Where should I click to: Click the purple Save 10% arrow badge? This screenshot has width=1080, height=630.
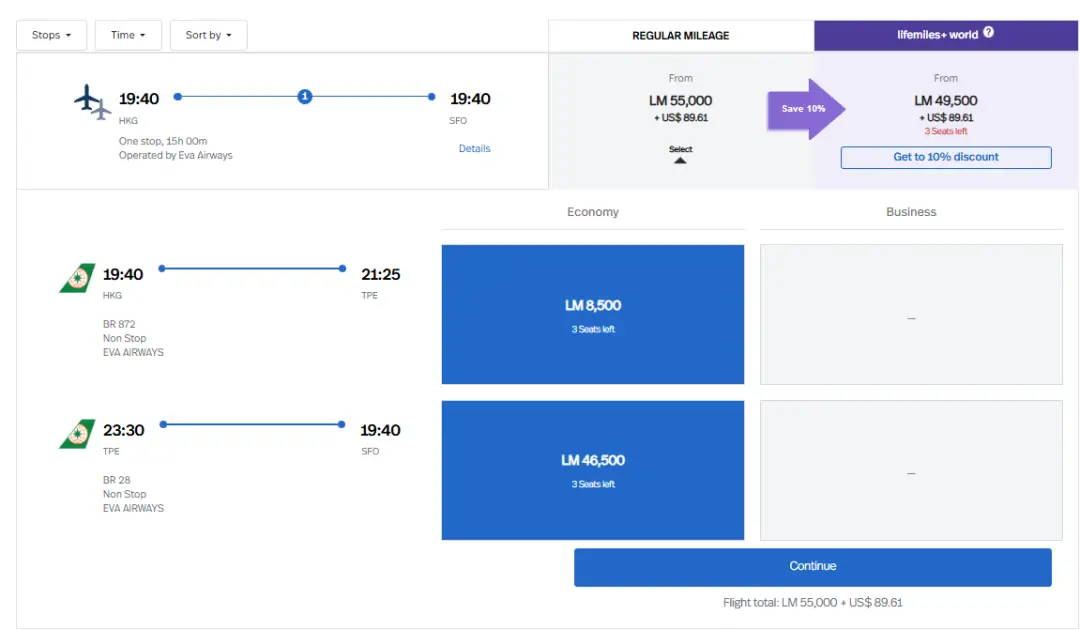point(806,108)
